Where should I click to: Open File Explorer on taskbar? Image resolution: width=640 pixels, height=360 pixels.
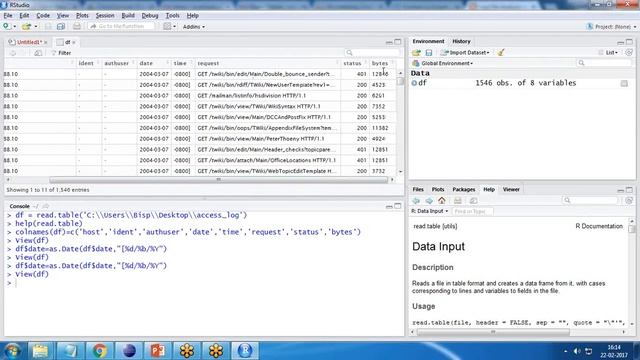[x=40, y=351]
